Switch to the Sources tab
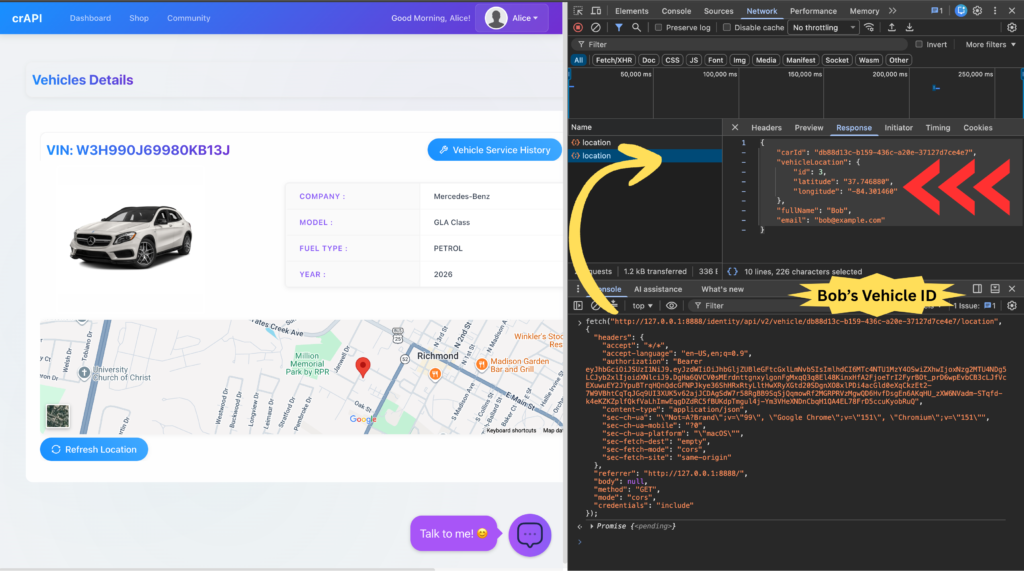The image size is (1024, 571). 718,11
